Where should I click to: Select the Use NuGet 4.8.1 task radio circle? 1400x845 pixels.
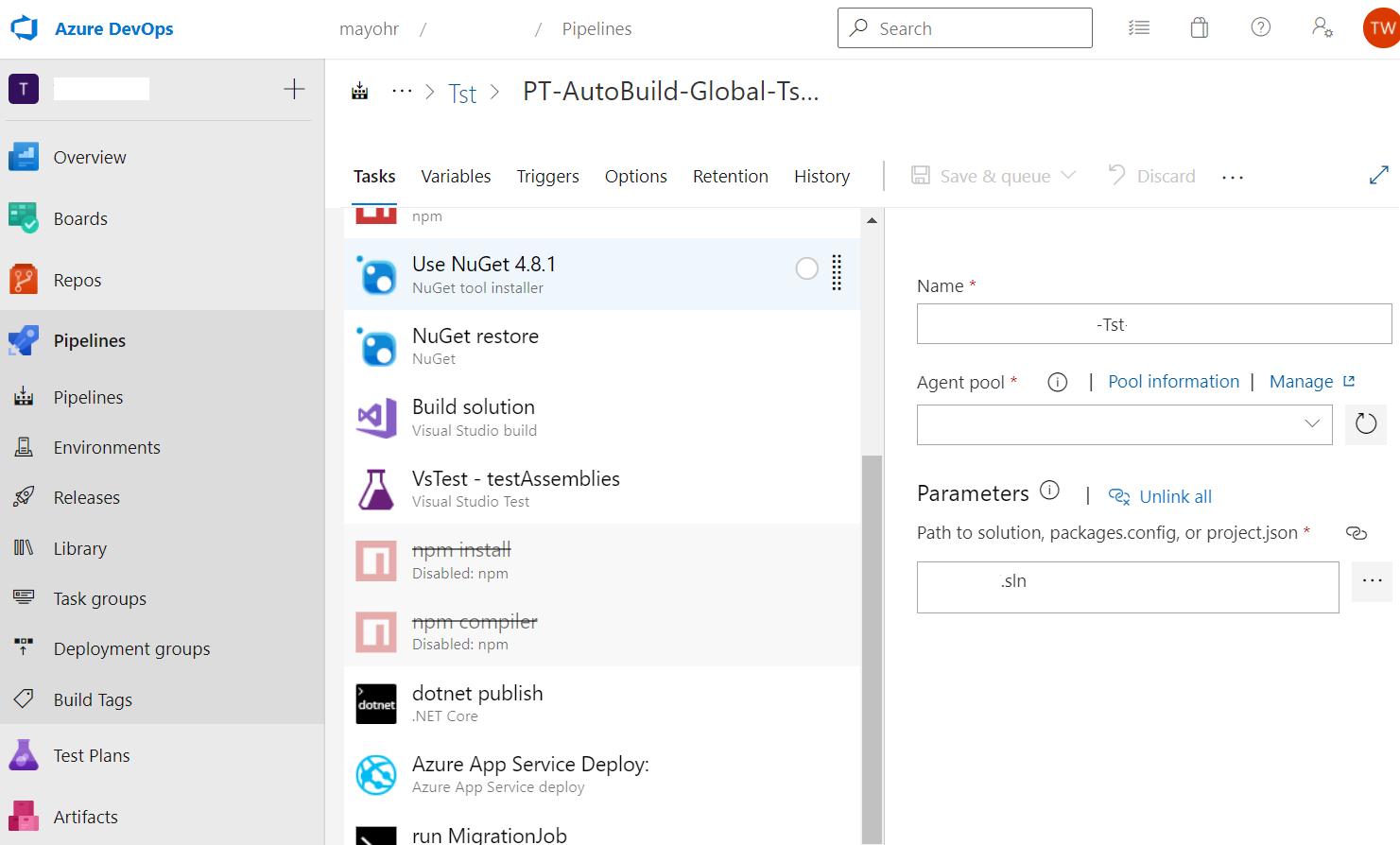pos(807,268)
